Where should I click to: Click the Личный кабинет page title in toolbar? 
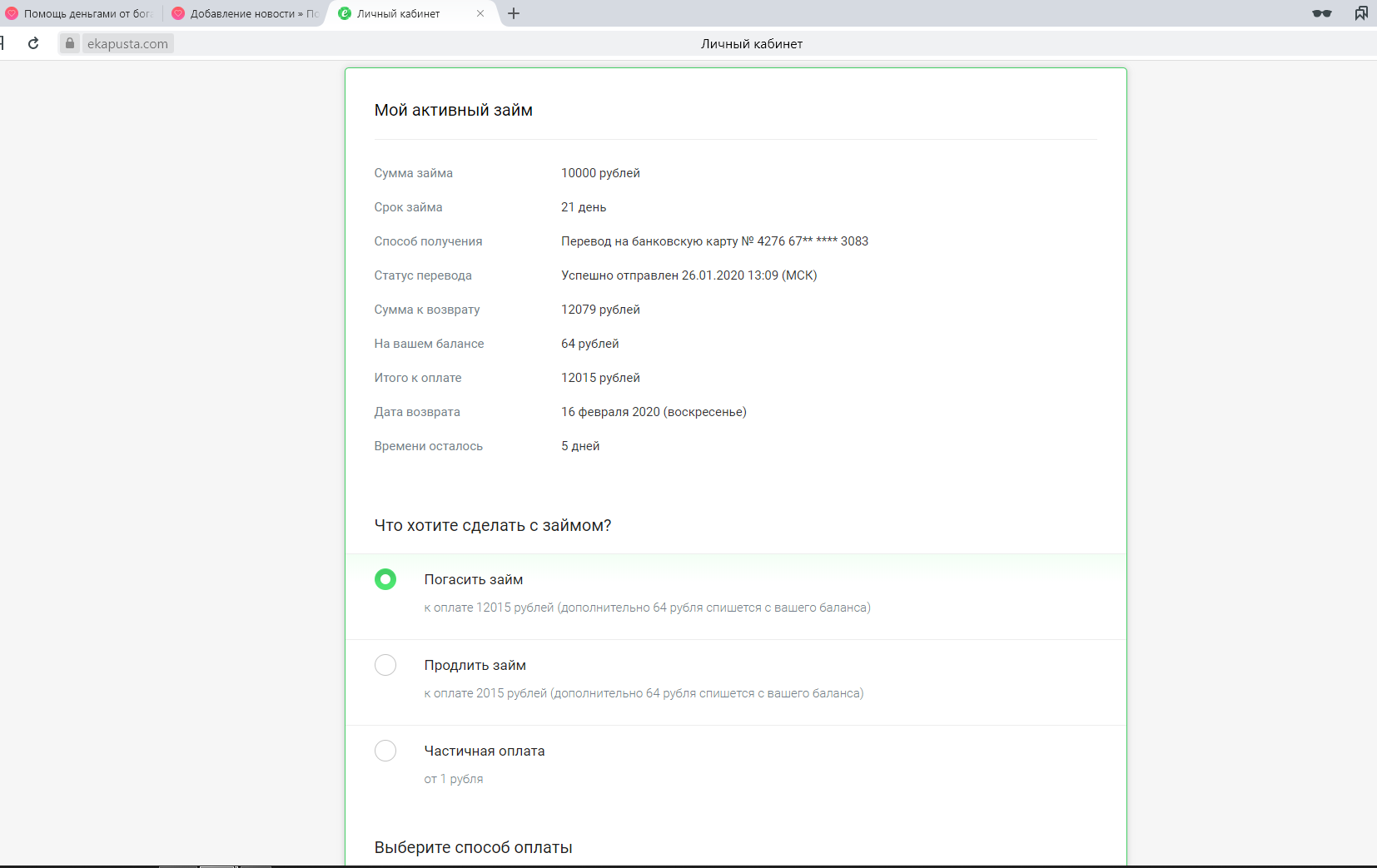click(x=752, y=44)
